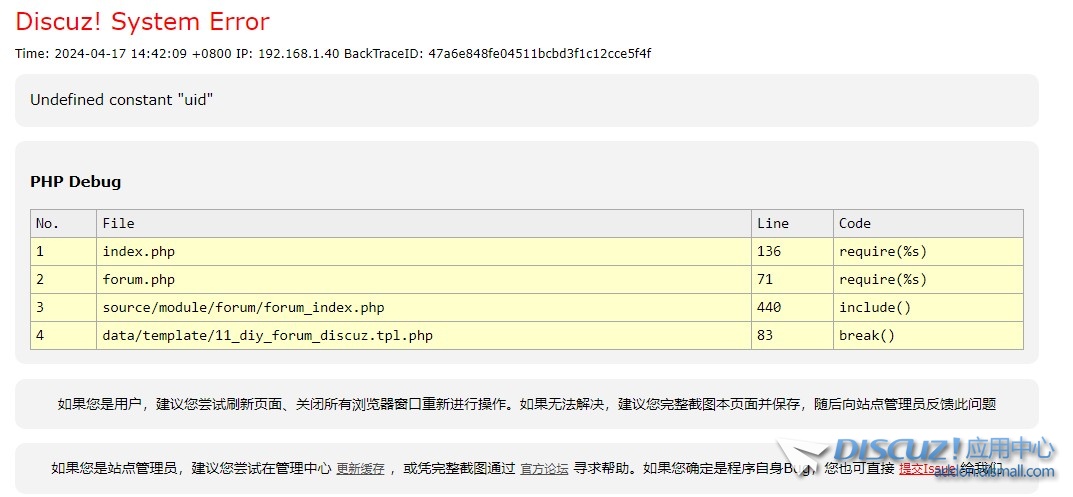Click the Undefined constant "uid" error message
The width and height of the screenshot is (1073, 497).
tap(121, 100)
